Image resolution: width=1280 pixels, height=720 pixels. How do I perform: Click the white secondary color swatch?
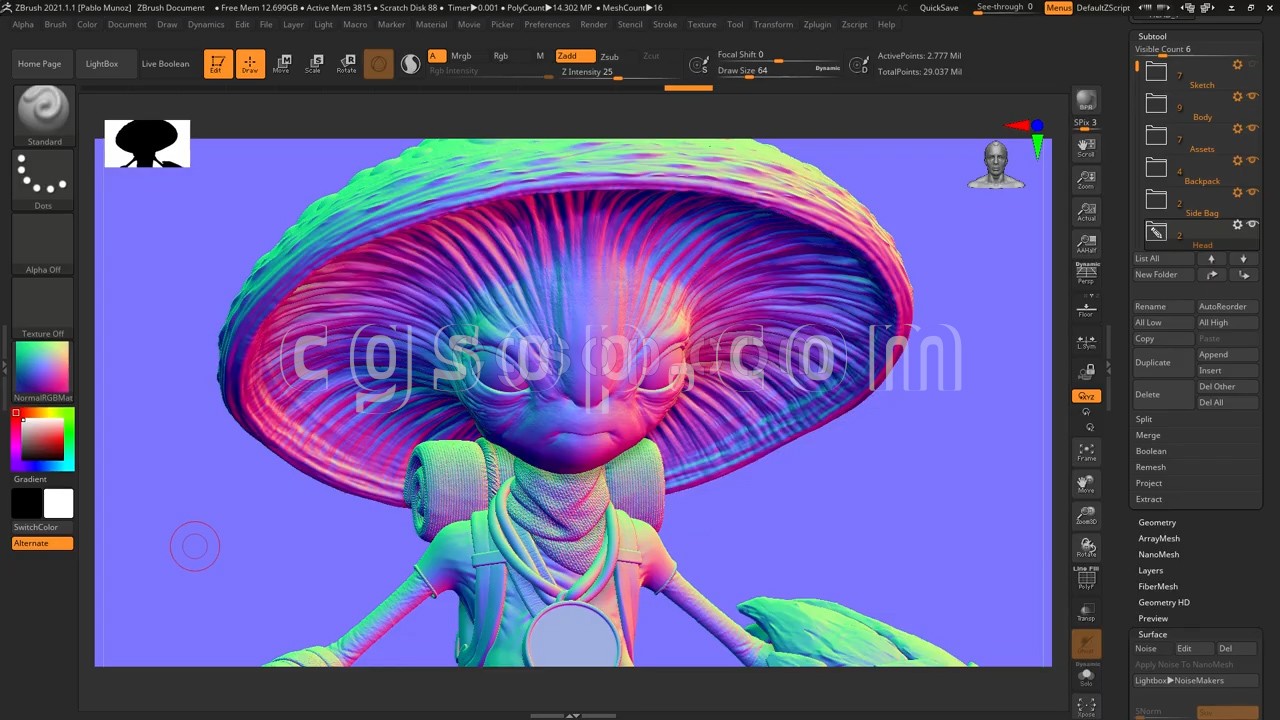tap(58, 504)
